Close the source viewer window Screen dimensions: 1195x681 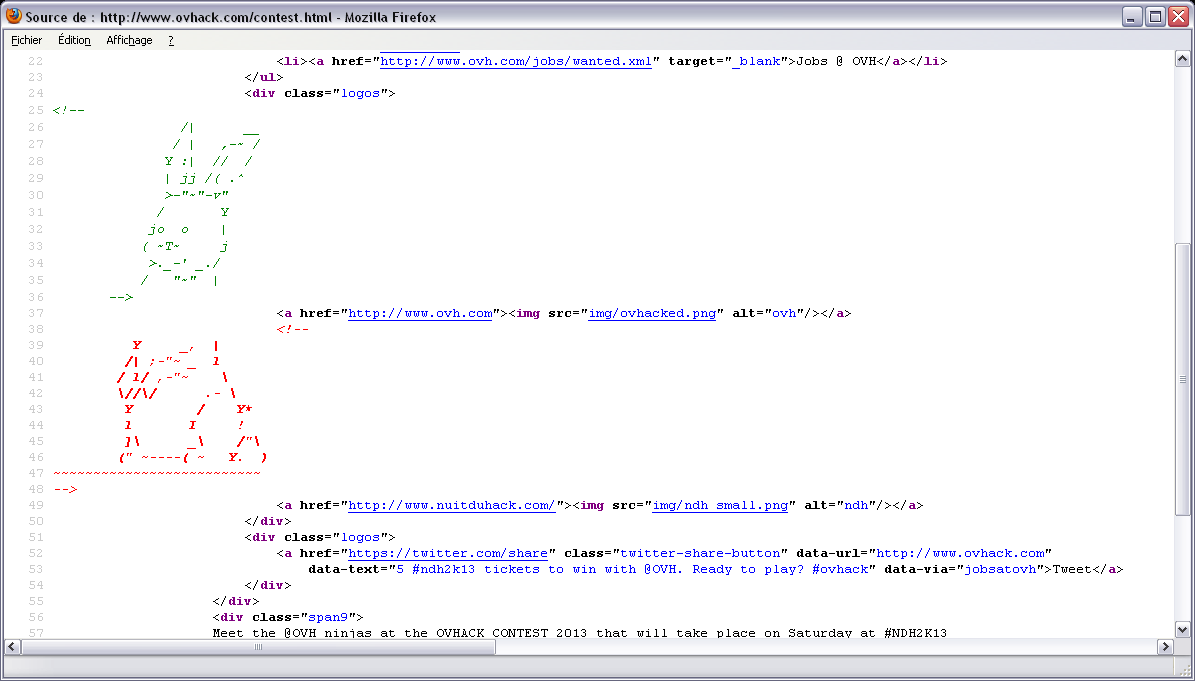pyautogui.click(x=1179, y=17)
